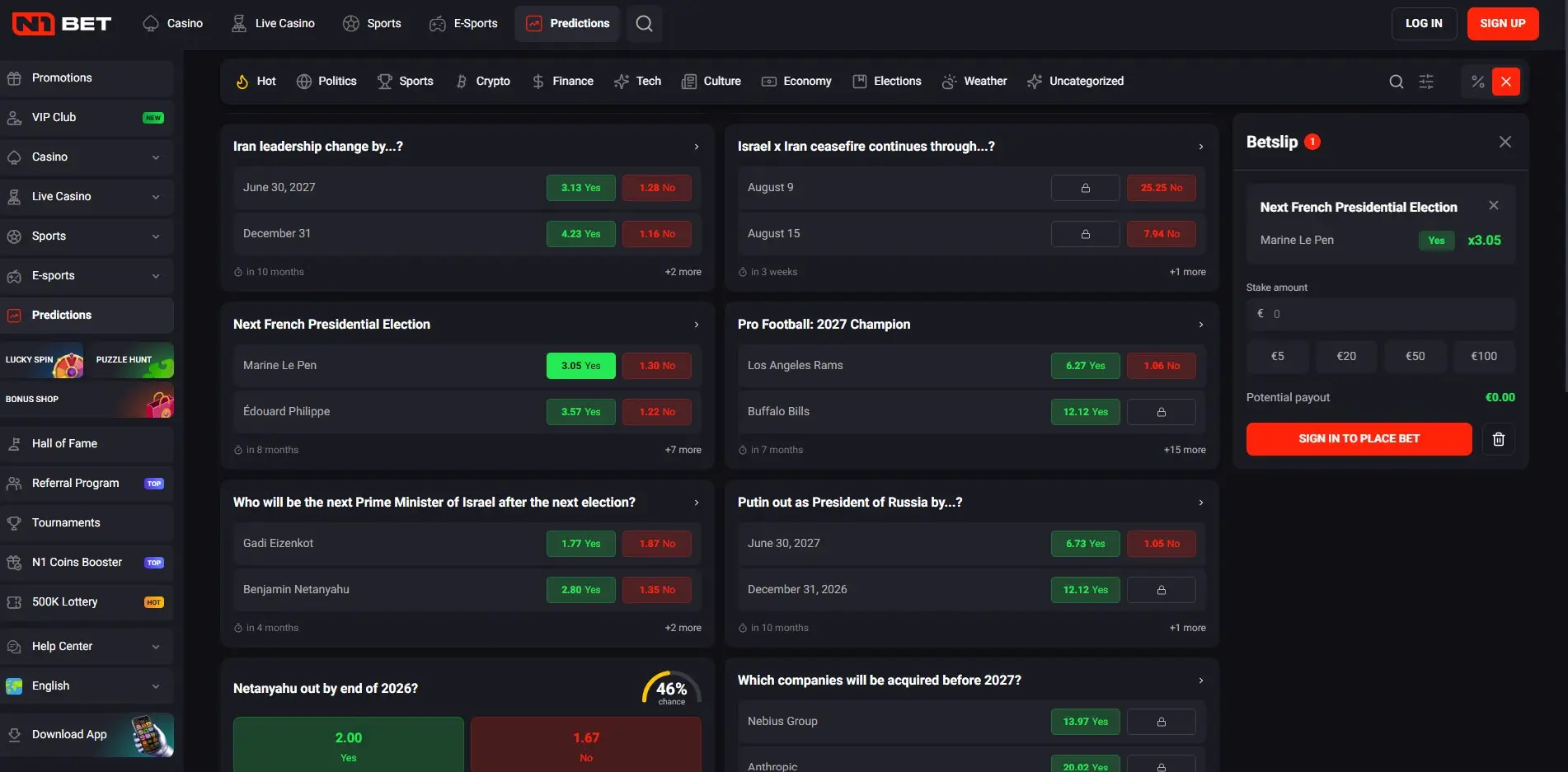1568x772 pixels.
Task: Click the locked Yes for August 9
Action: tap(1086, 188)
